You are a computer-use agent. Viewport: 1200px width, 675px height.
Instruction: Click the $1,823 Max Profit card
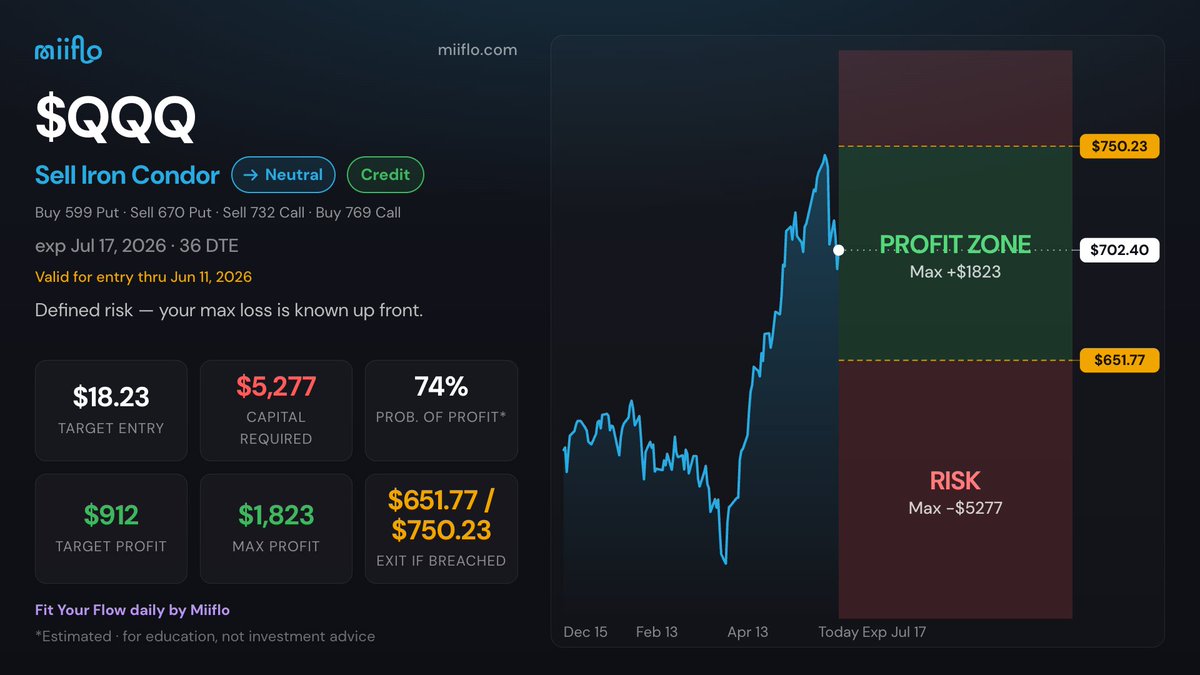pyautogui.click(x=276, y=528)
